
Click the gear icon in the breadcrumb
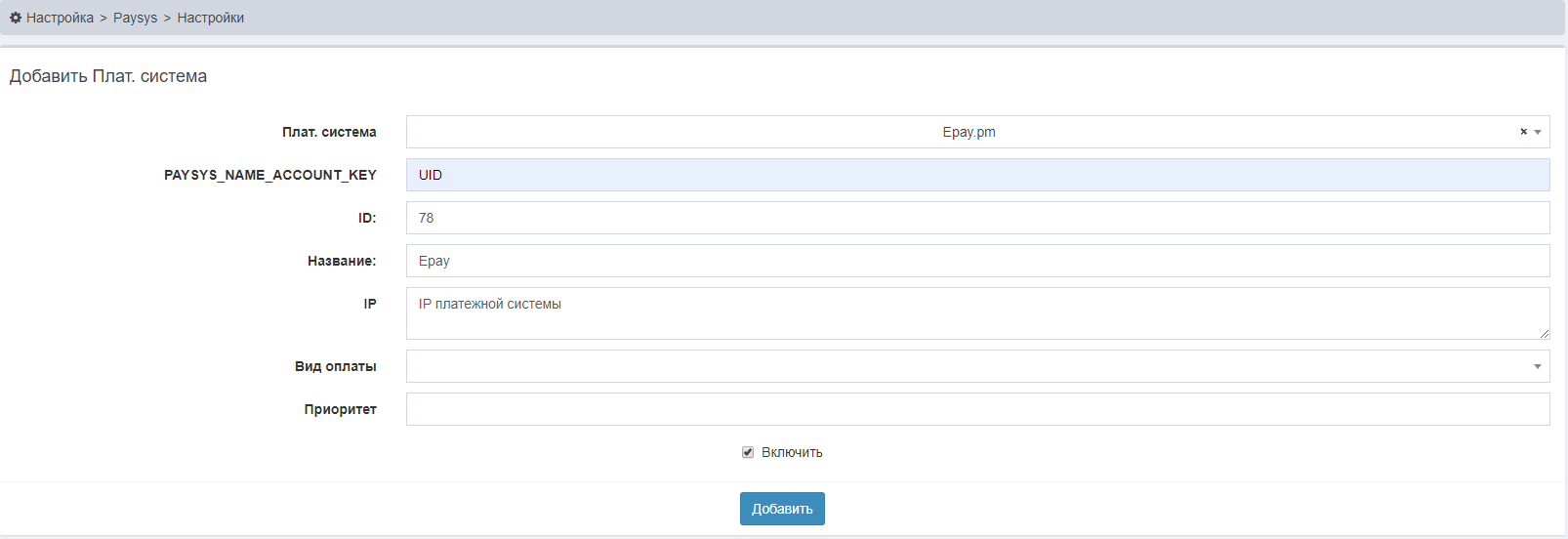point(16,18)
